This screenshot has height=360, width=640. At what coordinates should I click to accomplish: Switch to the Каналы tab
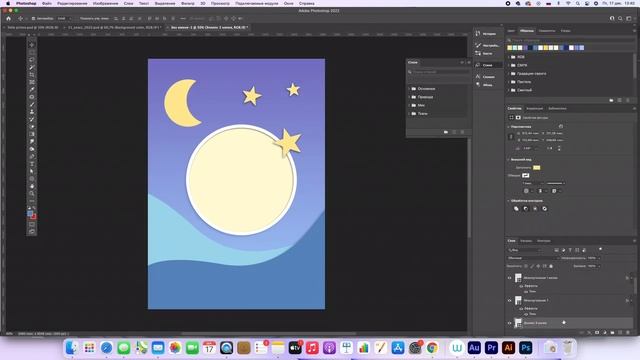tap(526, 241)
